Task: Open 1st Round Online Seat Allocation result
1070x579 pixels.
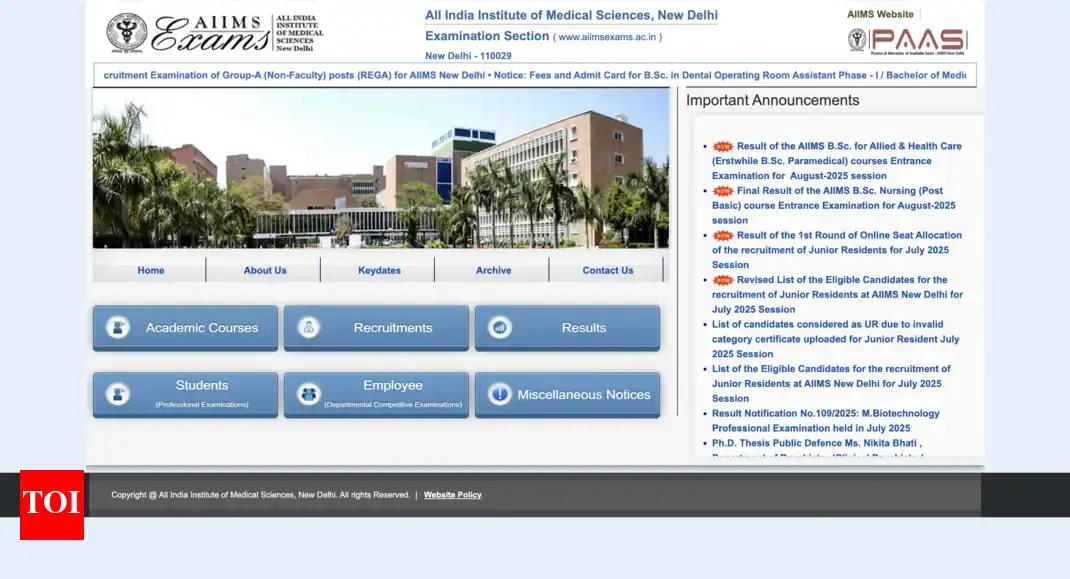Action: [837, 250]
